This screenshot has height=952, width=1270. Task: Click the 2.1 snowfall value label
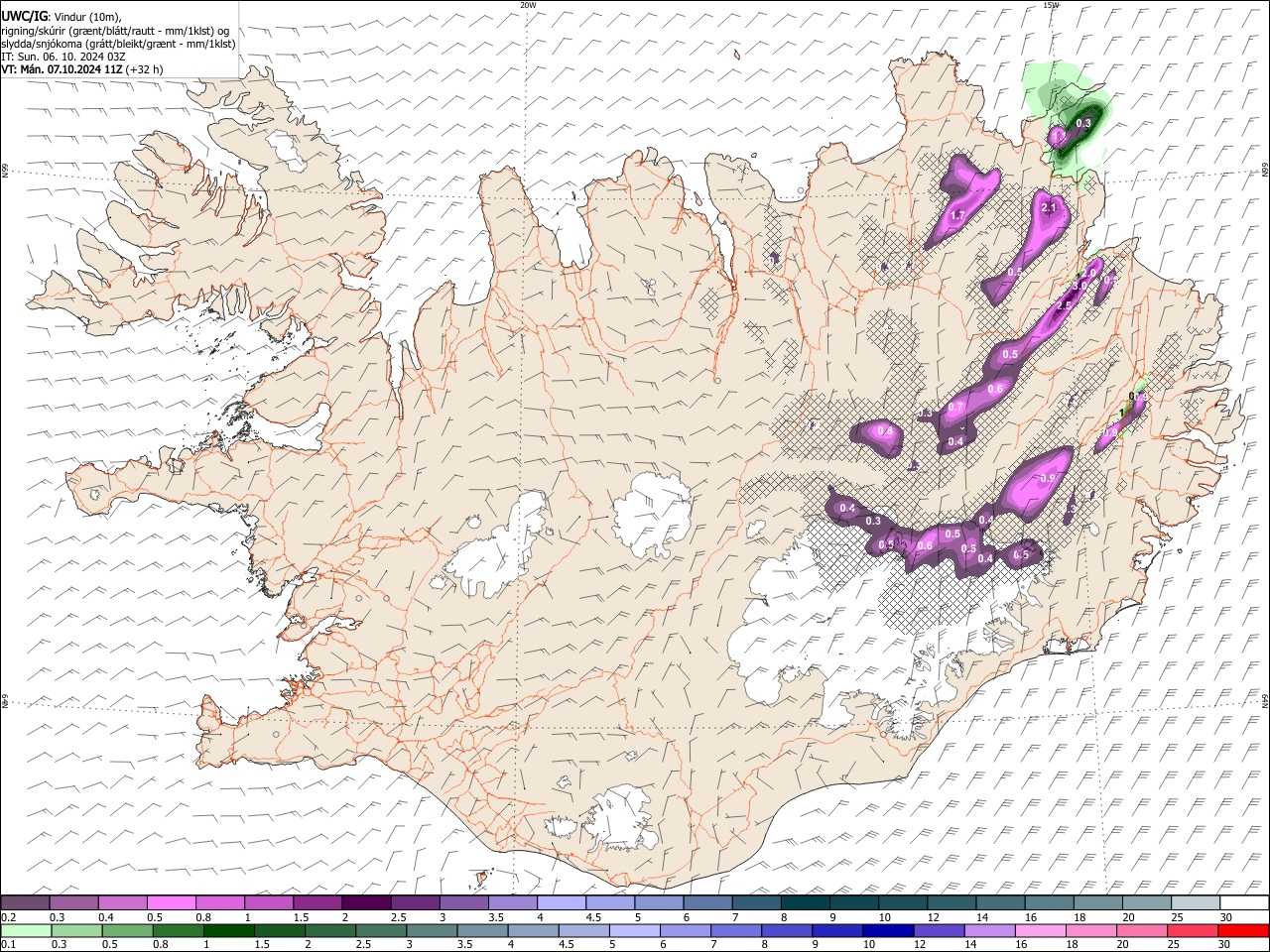(1049, 207)
